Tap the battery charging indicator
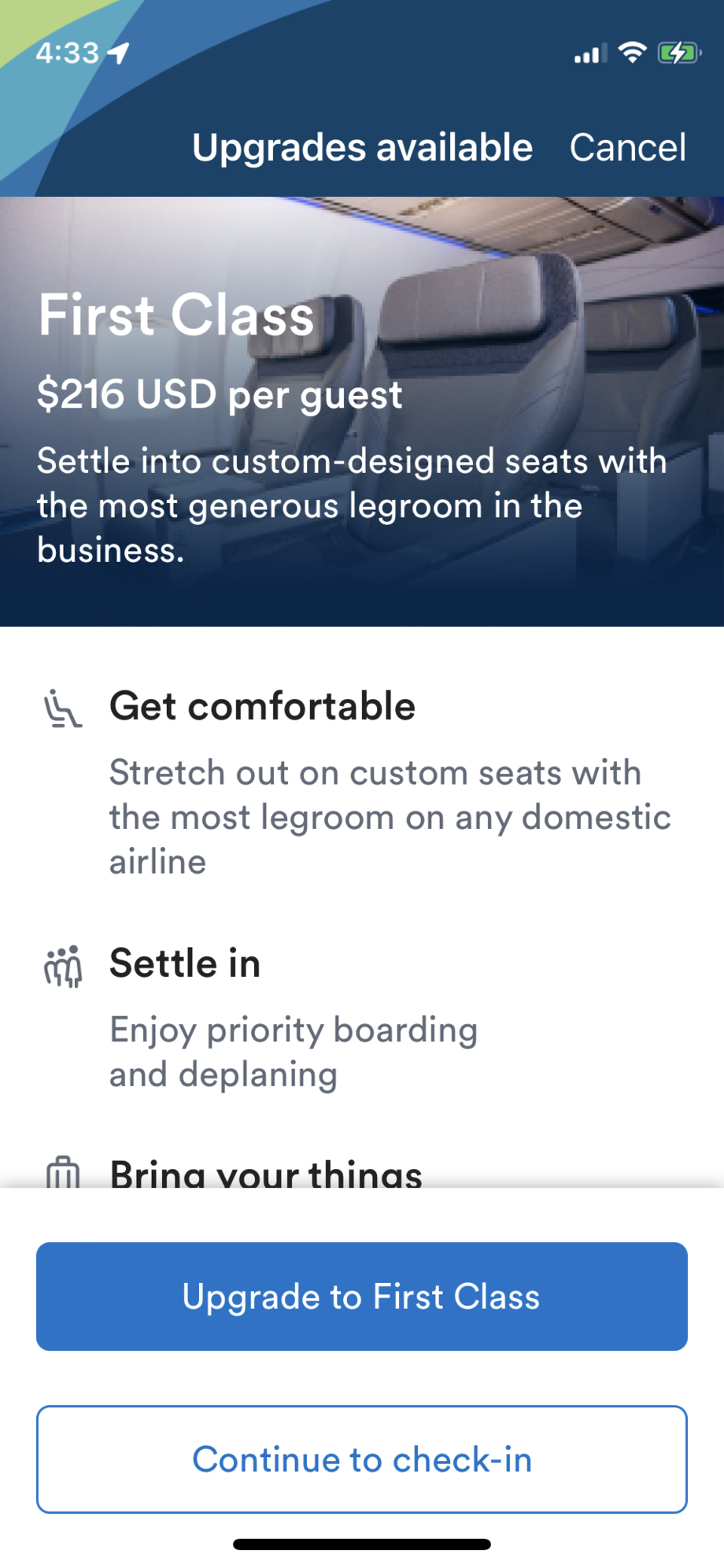 [x=678, y=53]
